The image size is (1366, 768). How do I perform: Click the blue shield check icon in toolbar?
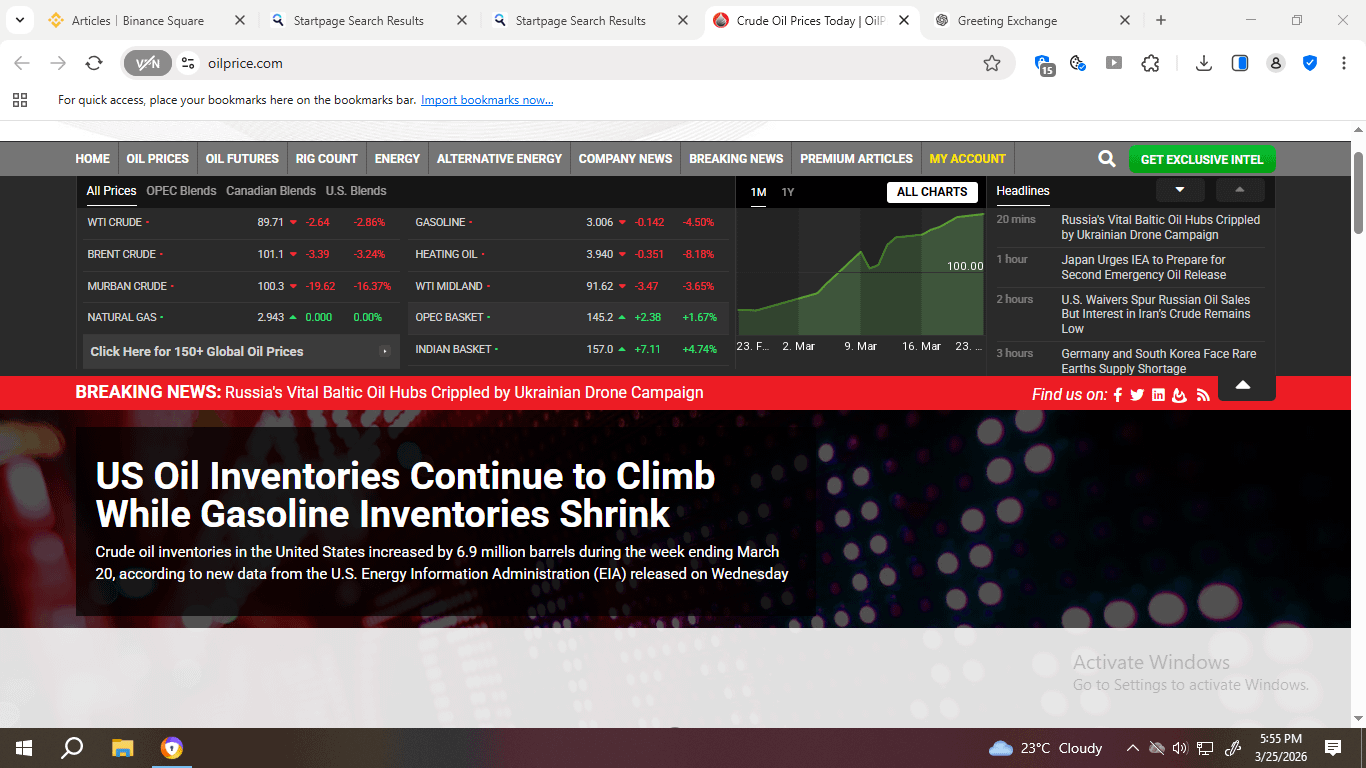tap(1310, 63)
